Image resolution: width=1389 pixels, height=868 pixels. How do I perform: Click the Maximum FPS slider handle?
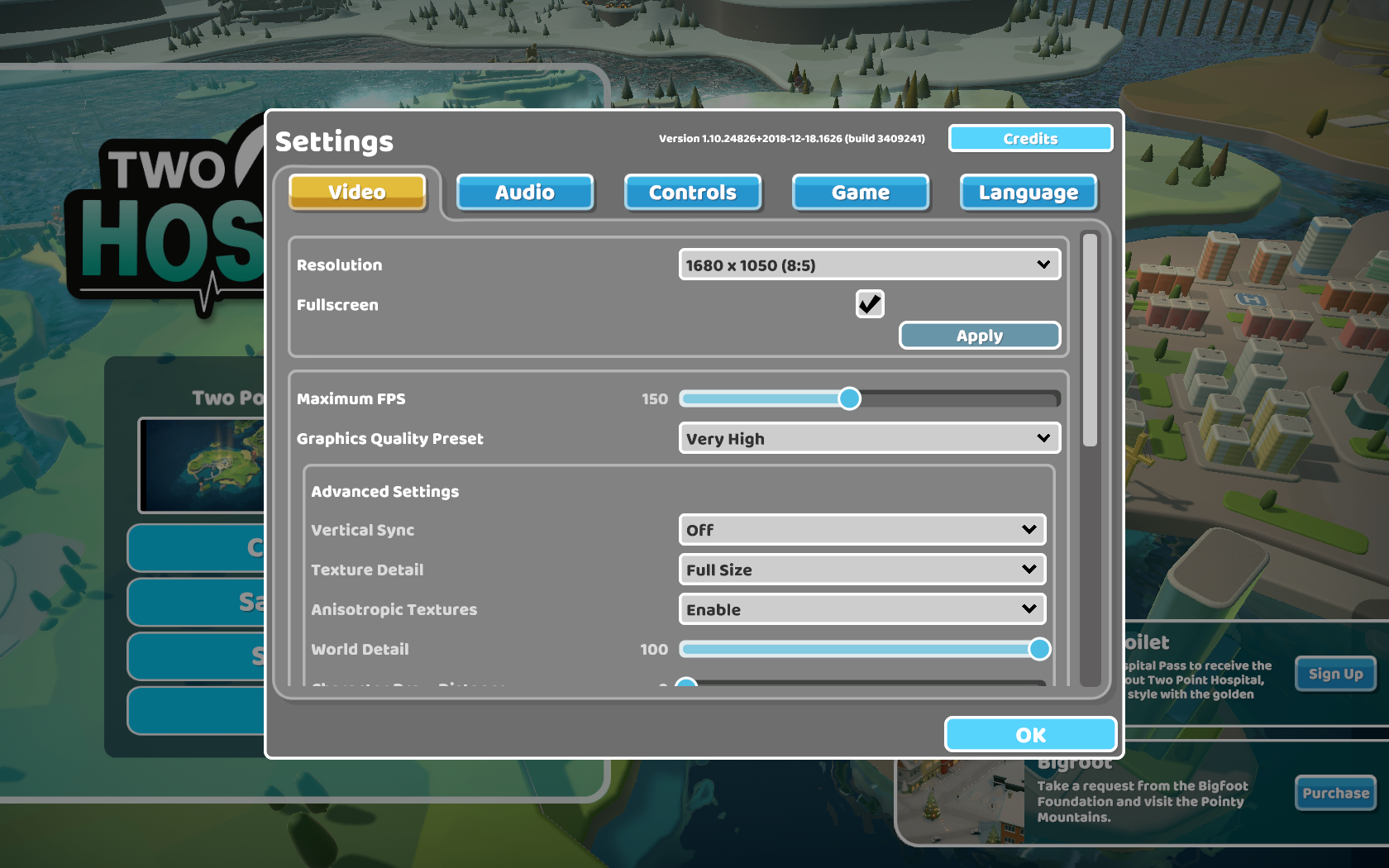849,399
